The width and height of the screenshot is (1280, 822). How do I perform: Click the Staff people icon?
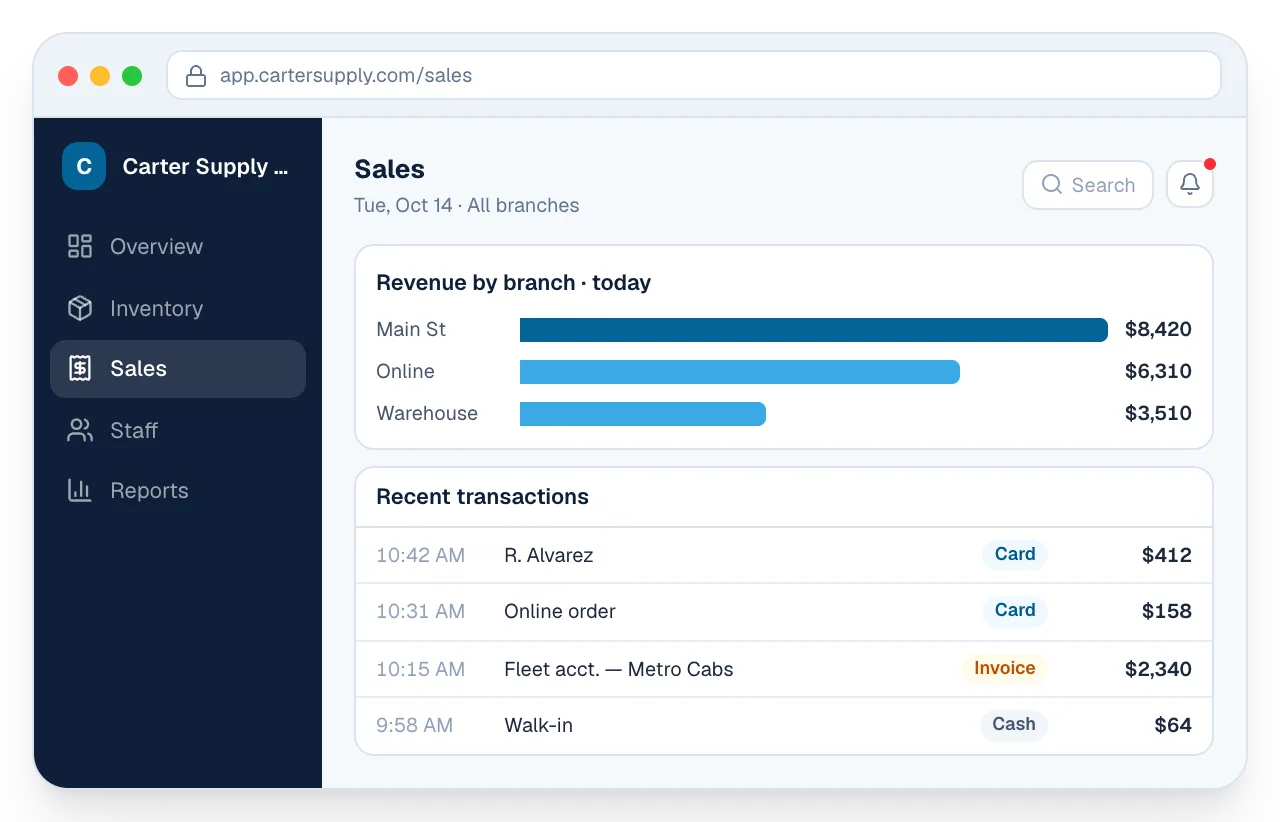coord(80,430)
